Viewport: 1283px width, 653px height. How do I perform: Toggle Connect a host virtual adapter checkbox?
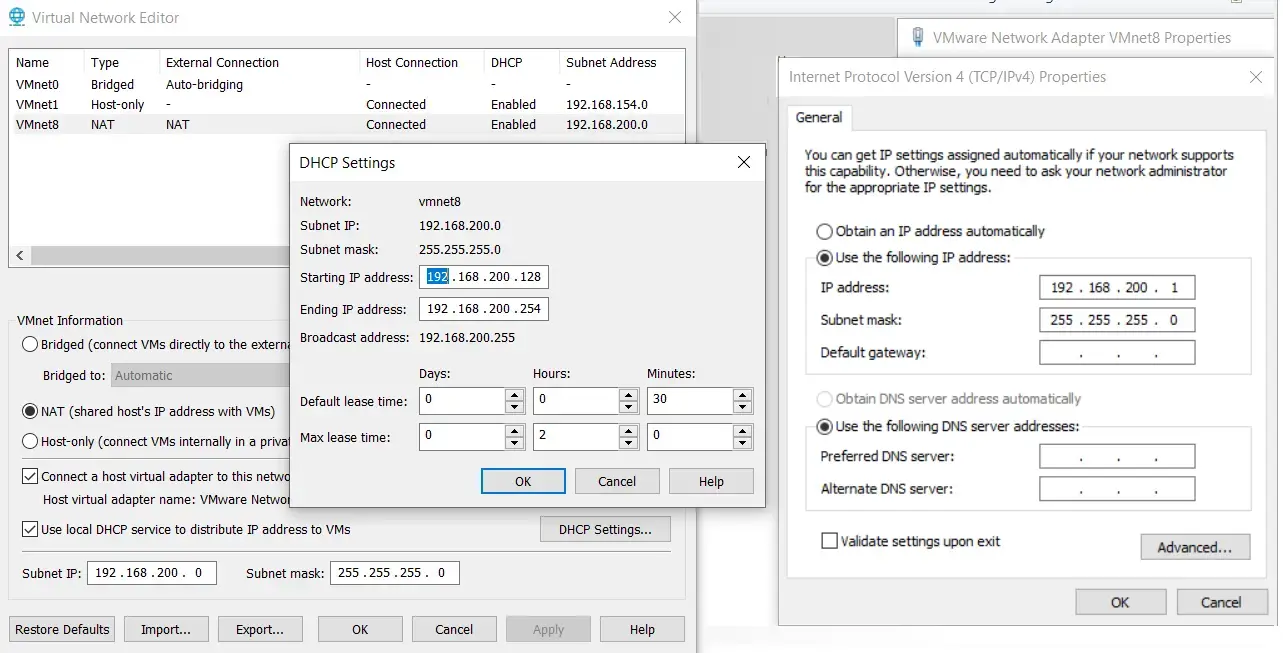pos(30,476)
